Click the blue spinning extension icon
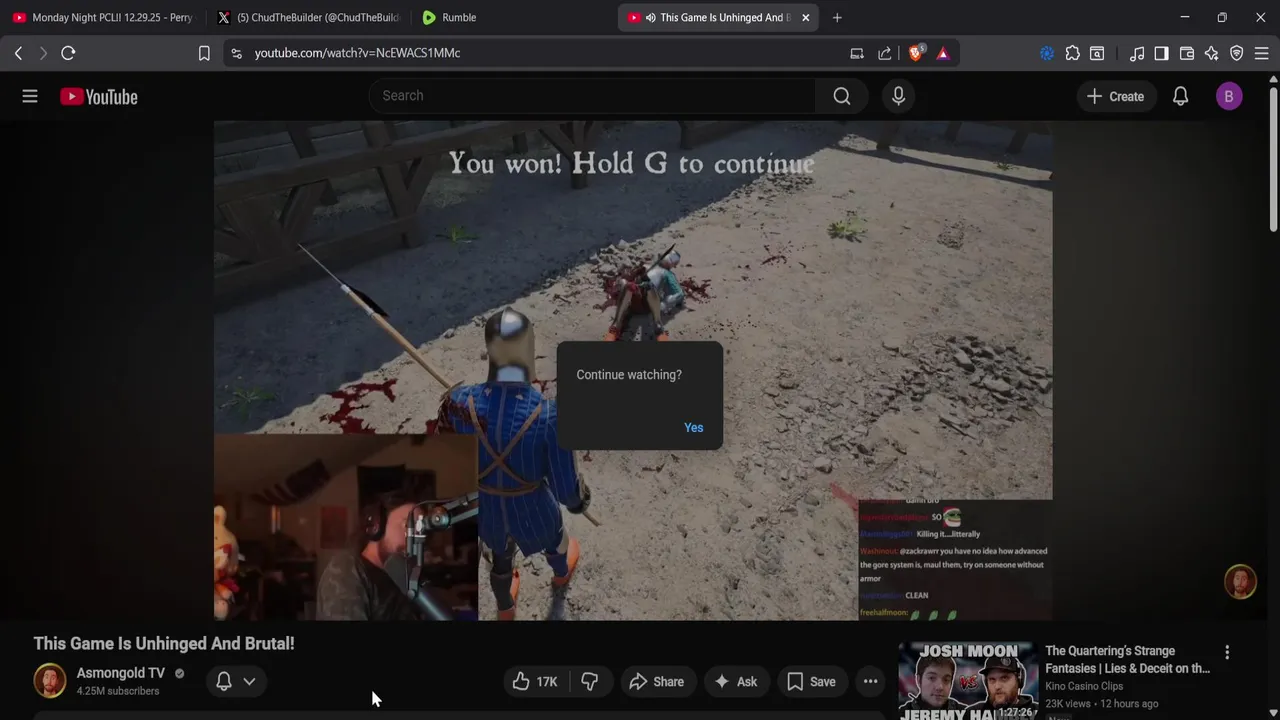The width and height of the screenshot is (1280, 720). click(1047, 53)
